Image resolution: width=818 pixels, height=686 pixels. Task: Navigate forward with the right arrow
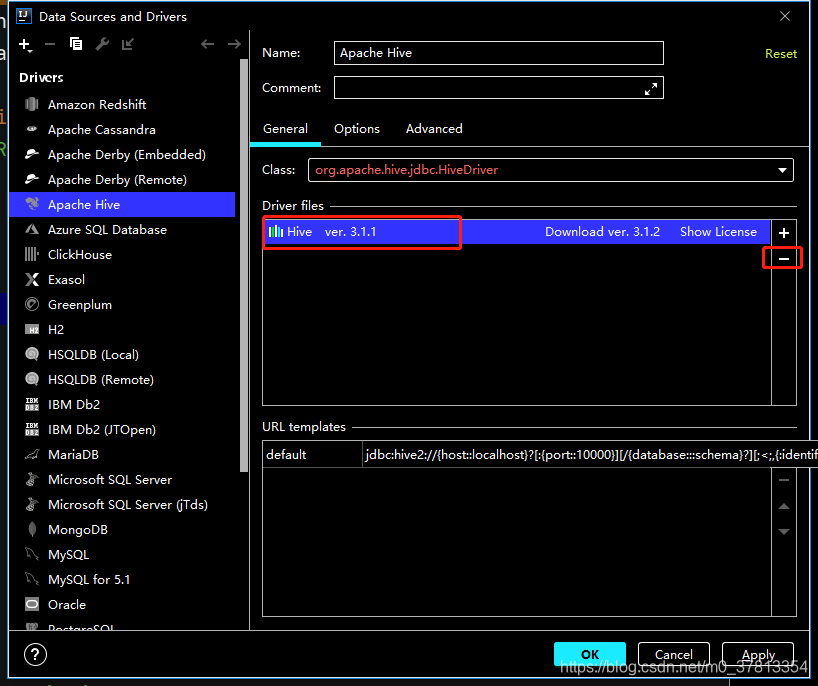234,44
